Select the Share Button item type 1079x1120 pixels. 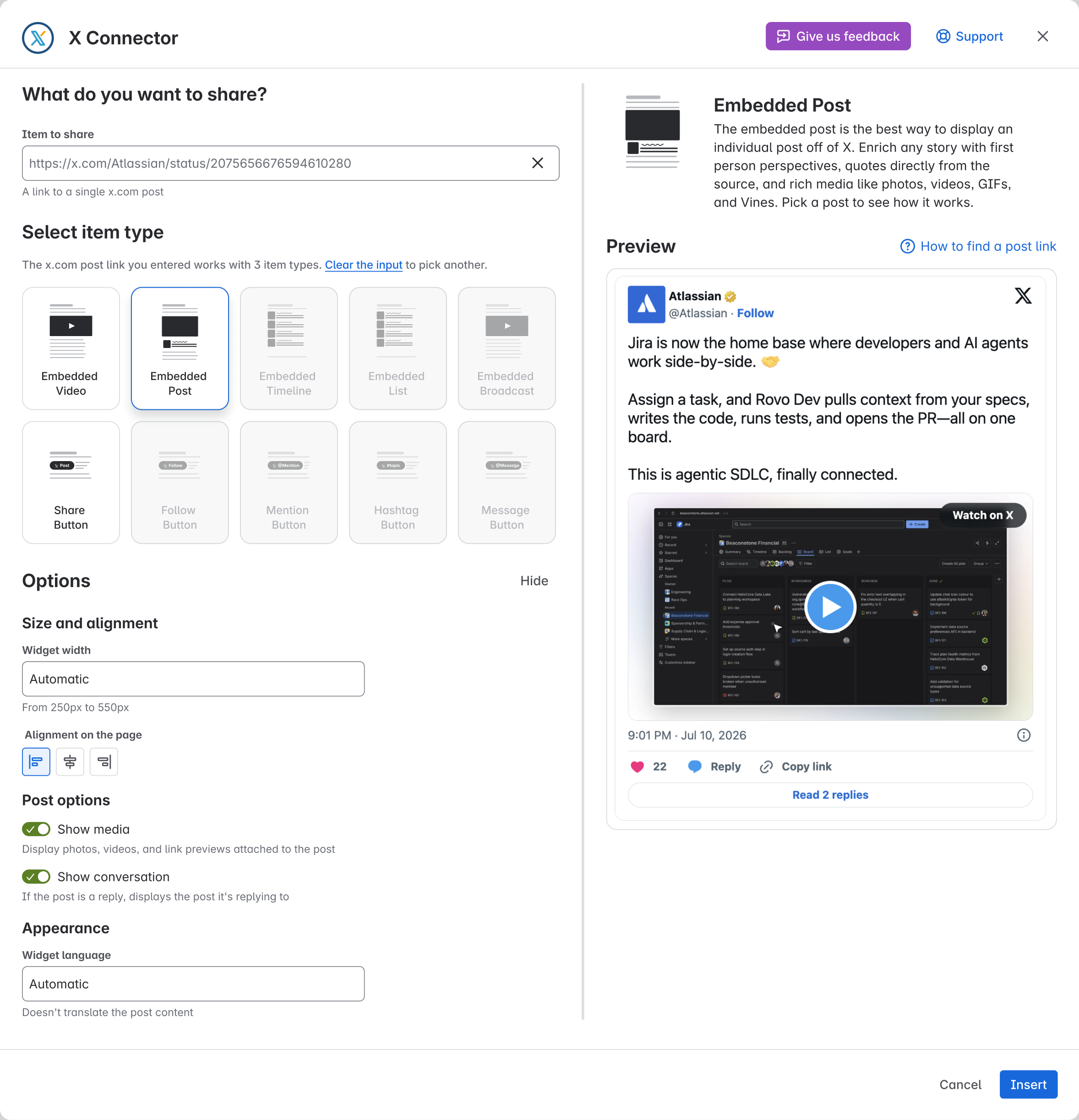tap(71, 482)
